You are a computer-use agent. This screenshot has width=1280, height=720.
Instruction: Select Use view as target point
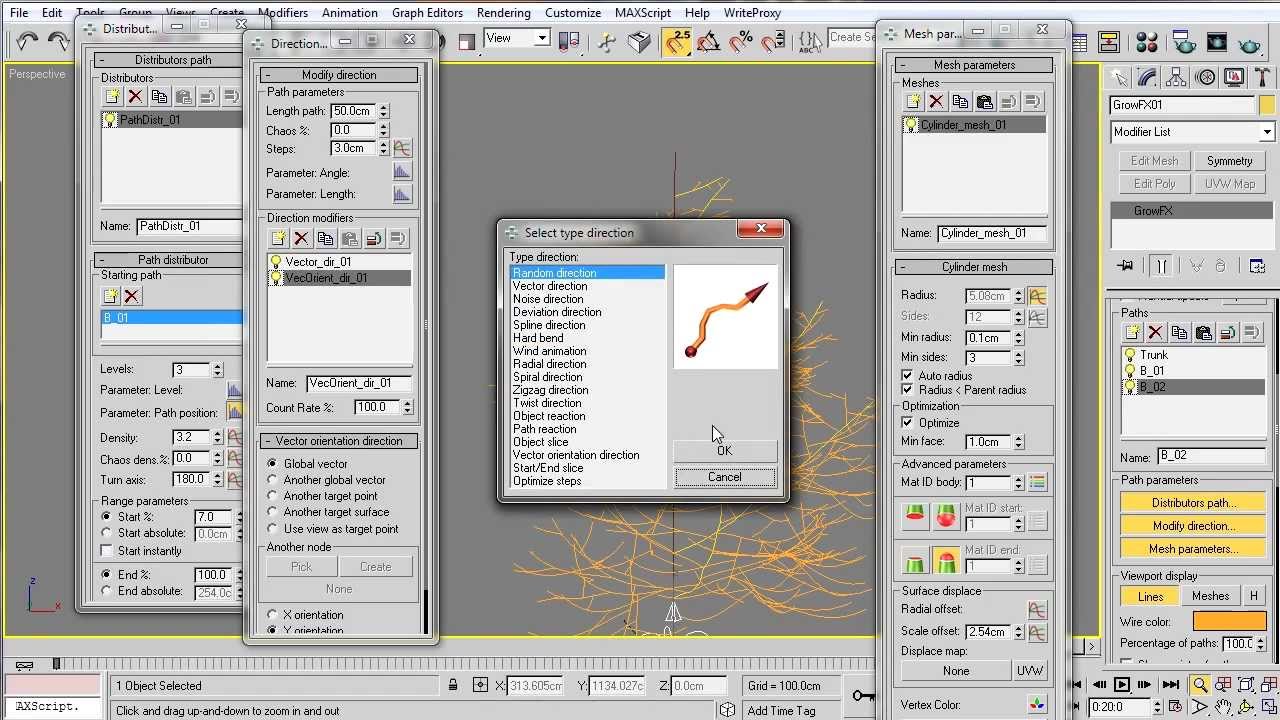(x=272, y=529)
